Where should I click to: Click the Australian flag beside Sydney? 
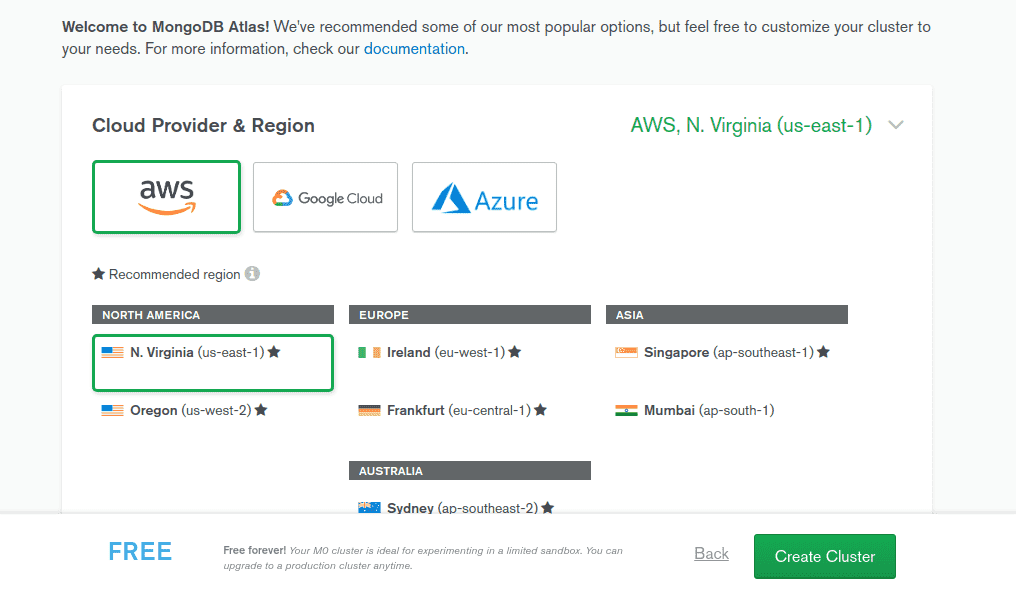click(x=369, y=508)
